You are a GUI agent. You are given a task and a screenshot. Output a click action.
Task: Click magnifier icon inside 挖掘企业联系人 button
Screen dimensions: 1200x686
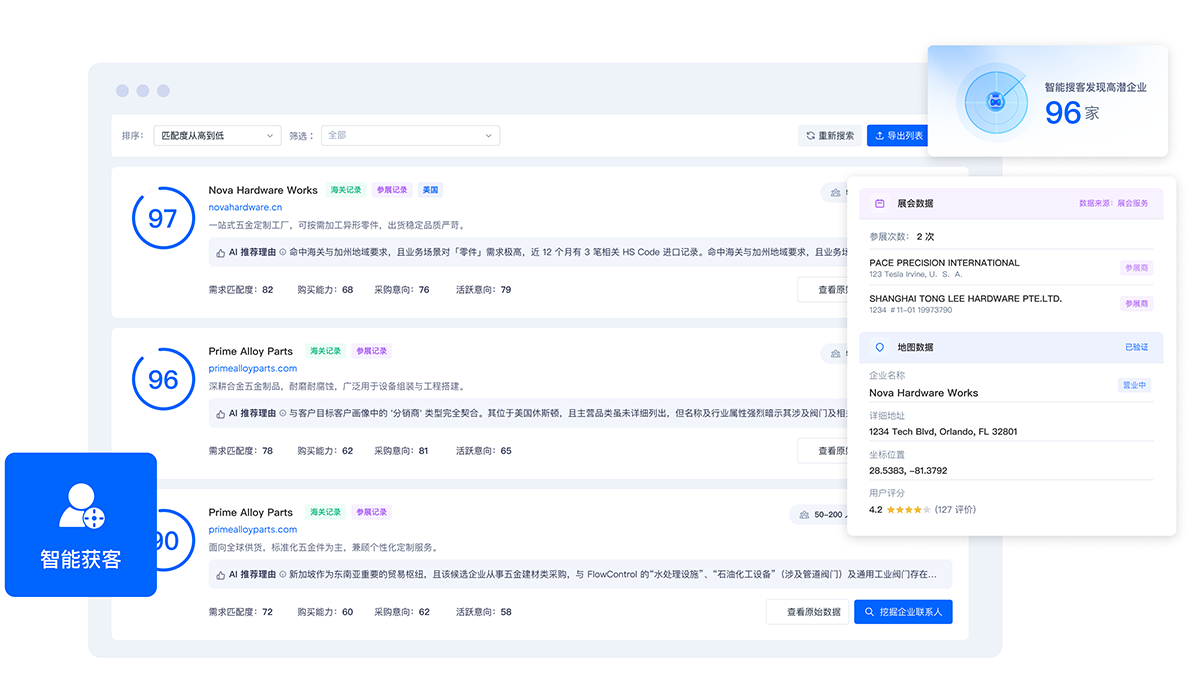click(x=870, y=611)
